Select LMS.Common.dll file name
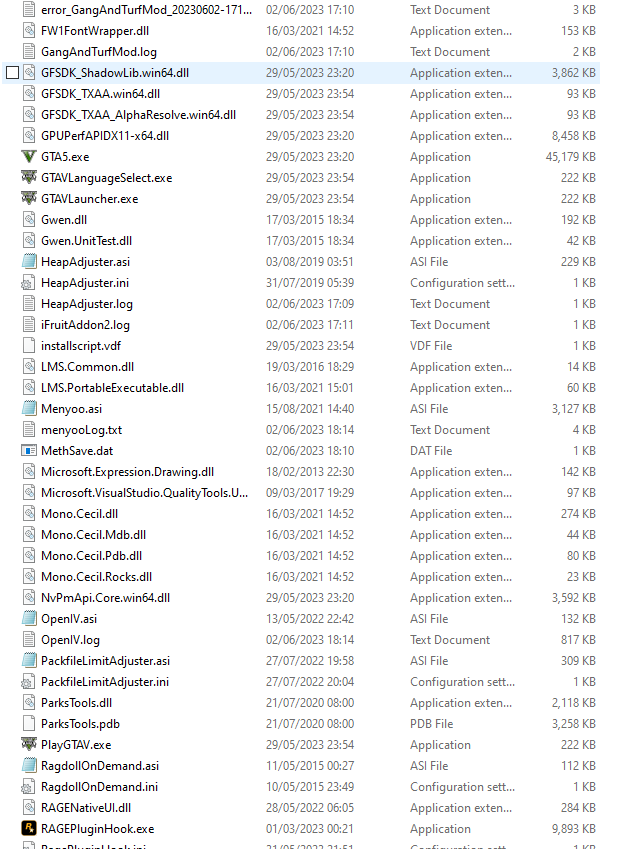 [87, 367]
